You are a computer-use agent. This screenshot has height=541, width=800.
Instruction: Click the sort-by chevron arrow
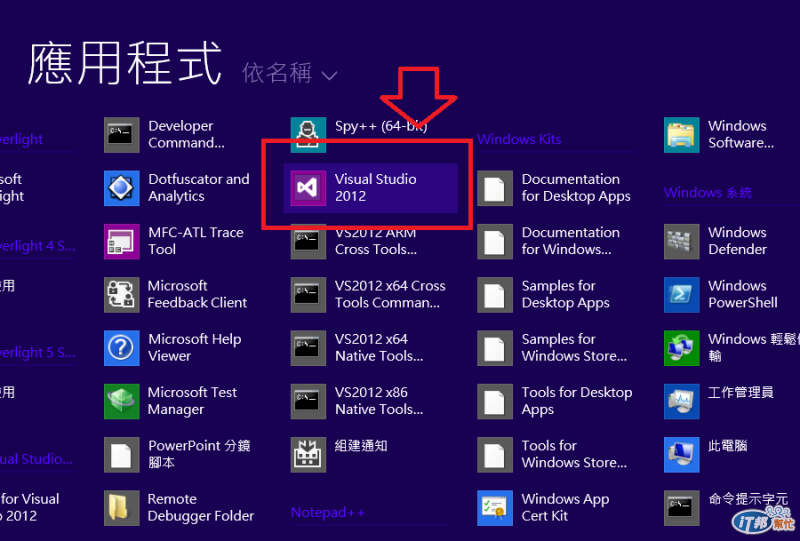330,76
